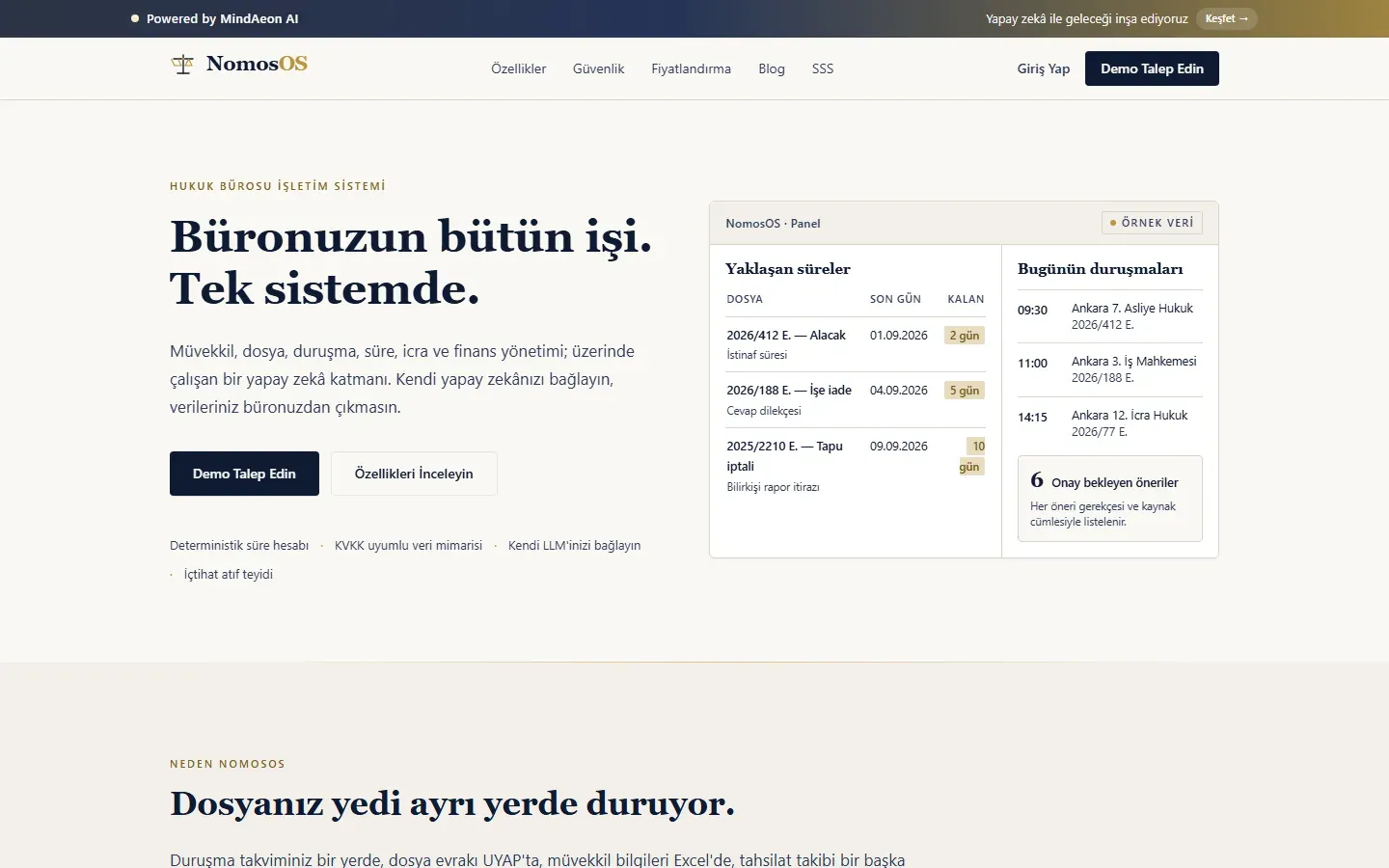Click the 5 gün remaining badge
The height and width of the screenshot is (868, 1389).
(x=965, y=391)
